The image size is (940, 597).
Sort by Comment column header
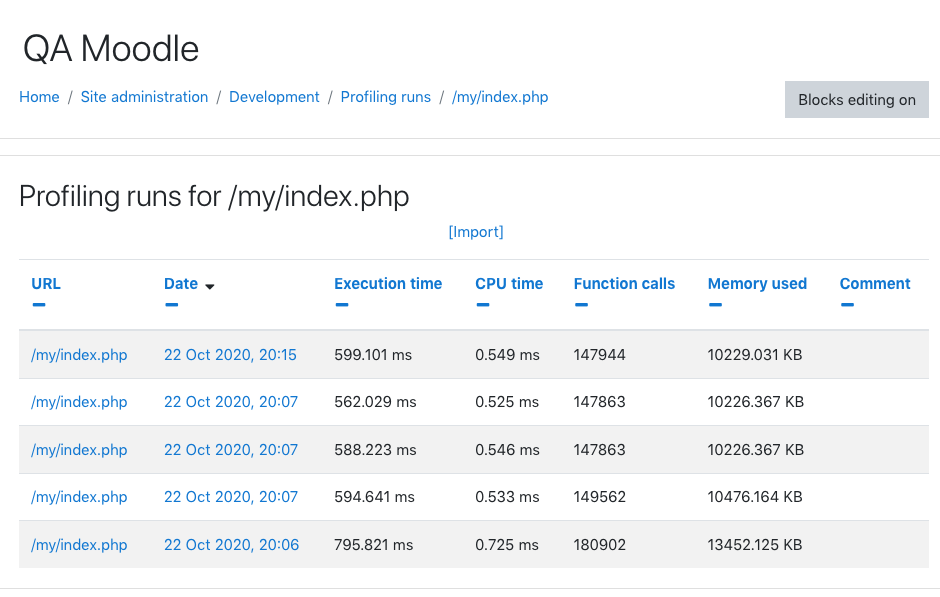[x=875, y=284]
